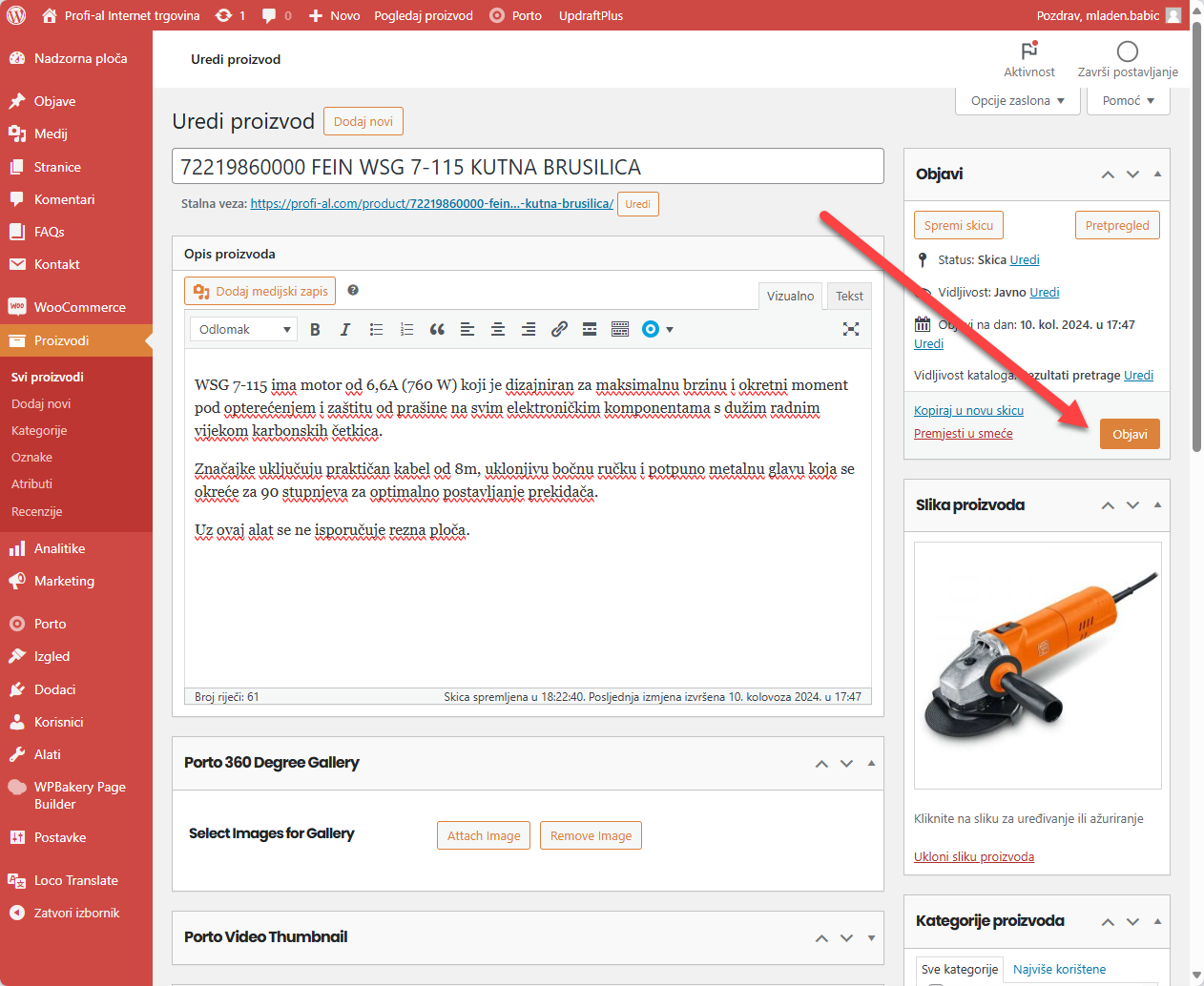Collapse the Objavi panel
The height and width of the screenshot is (986, 1204).
click(1157, 175)
